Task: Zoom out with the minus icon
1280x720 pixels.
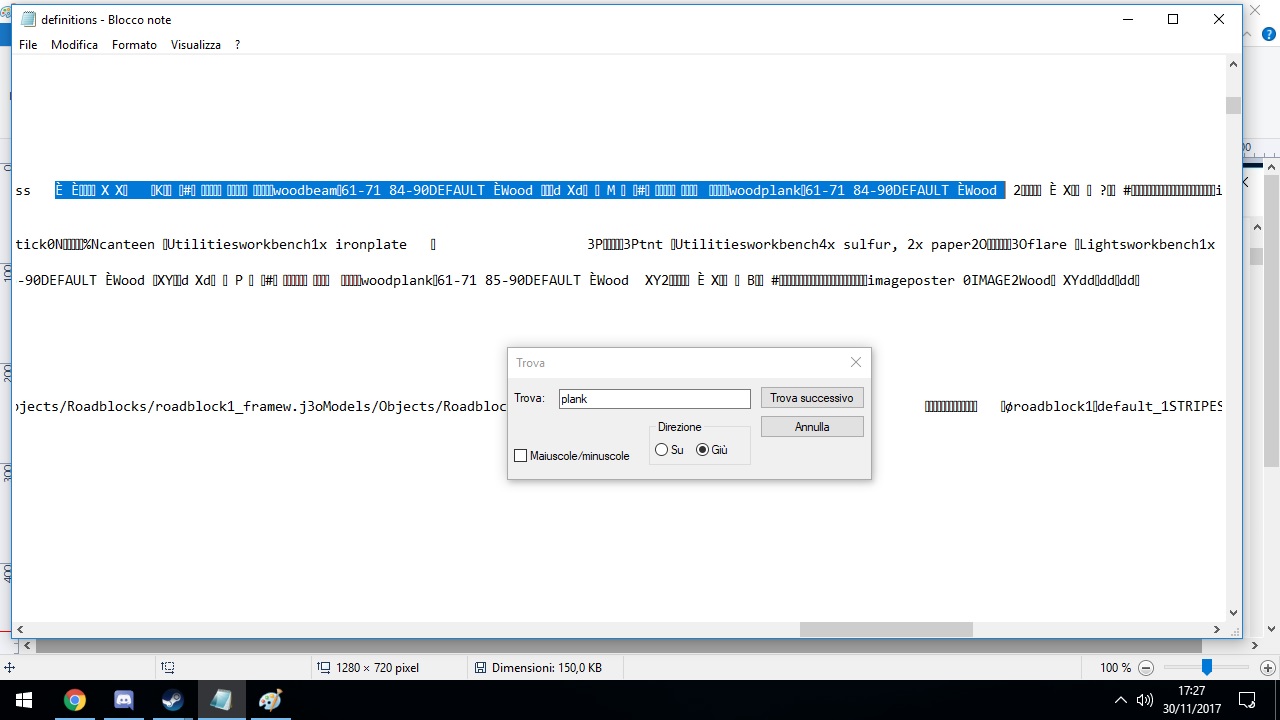Action: coord(1146,668)
